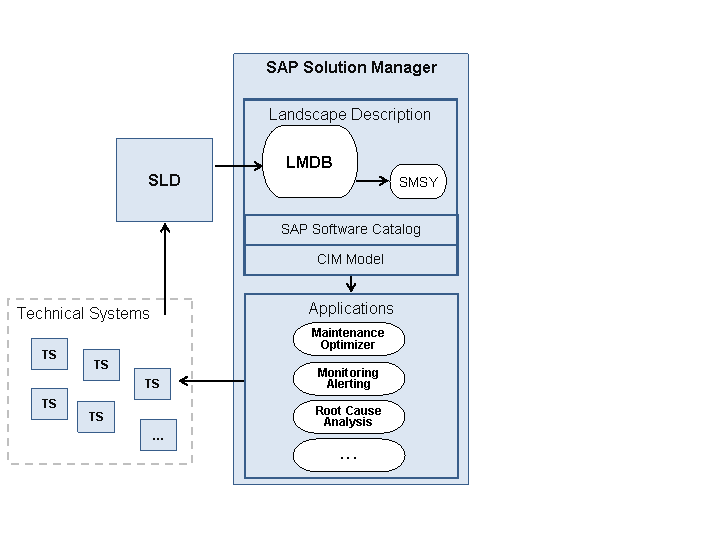This screenshot has width=720, height=540.
Task: Select the SAP Software Catalog bar
Action: pos(350,229)
